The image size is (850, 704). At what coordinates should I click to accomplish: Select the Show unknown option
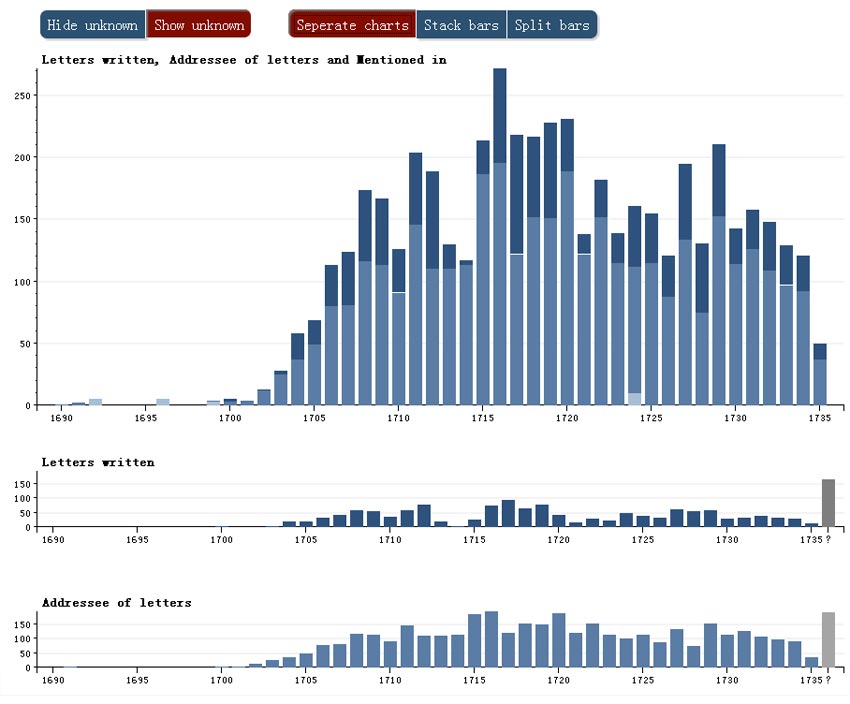click(199, 25)
